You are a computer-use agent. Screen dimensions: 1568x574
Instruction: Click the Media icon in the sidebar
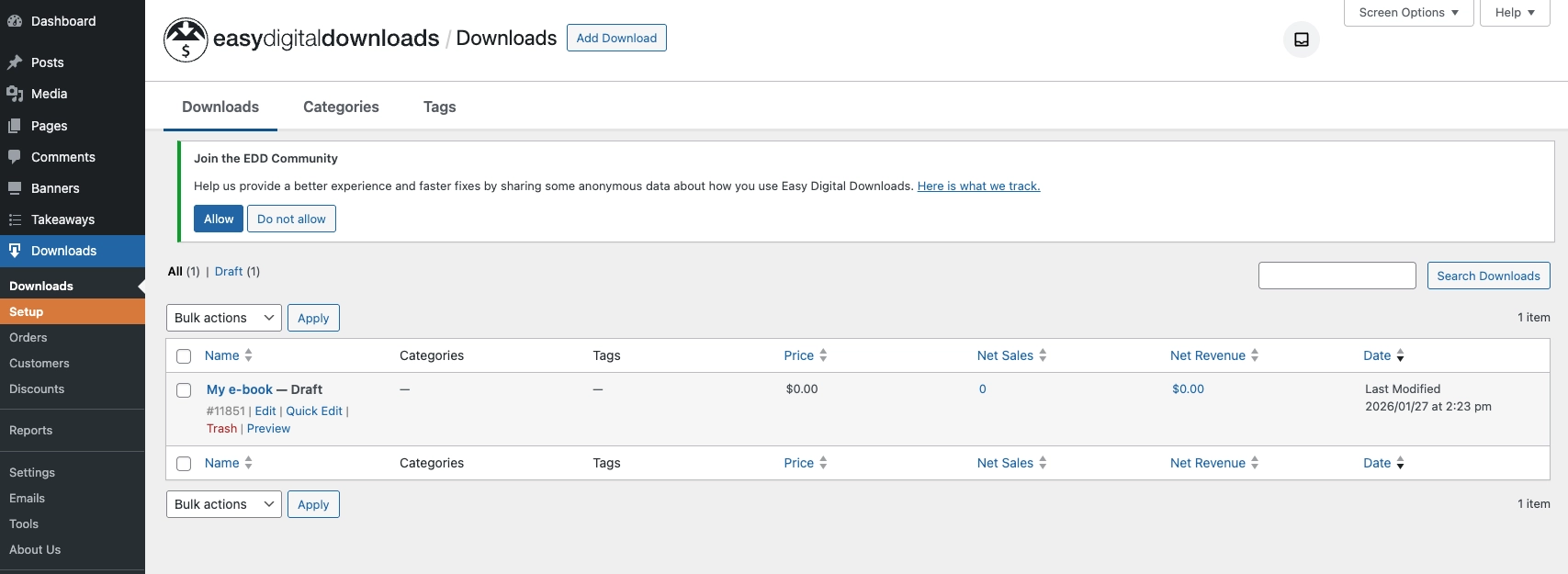[15, 94]
